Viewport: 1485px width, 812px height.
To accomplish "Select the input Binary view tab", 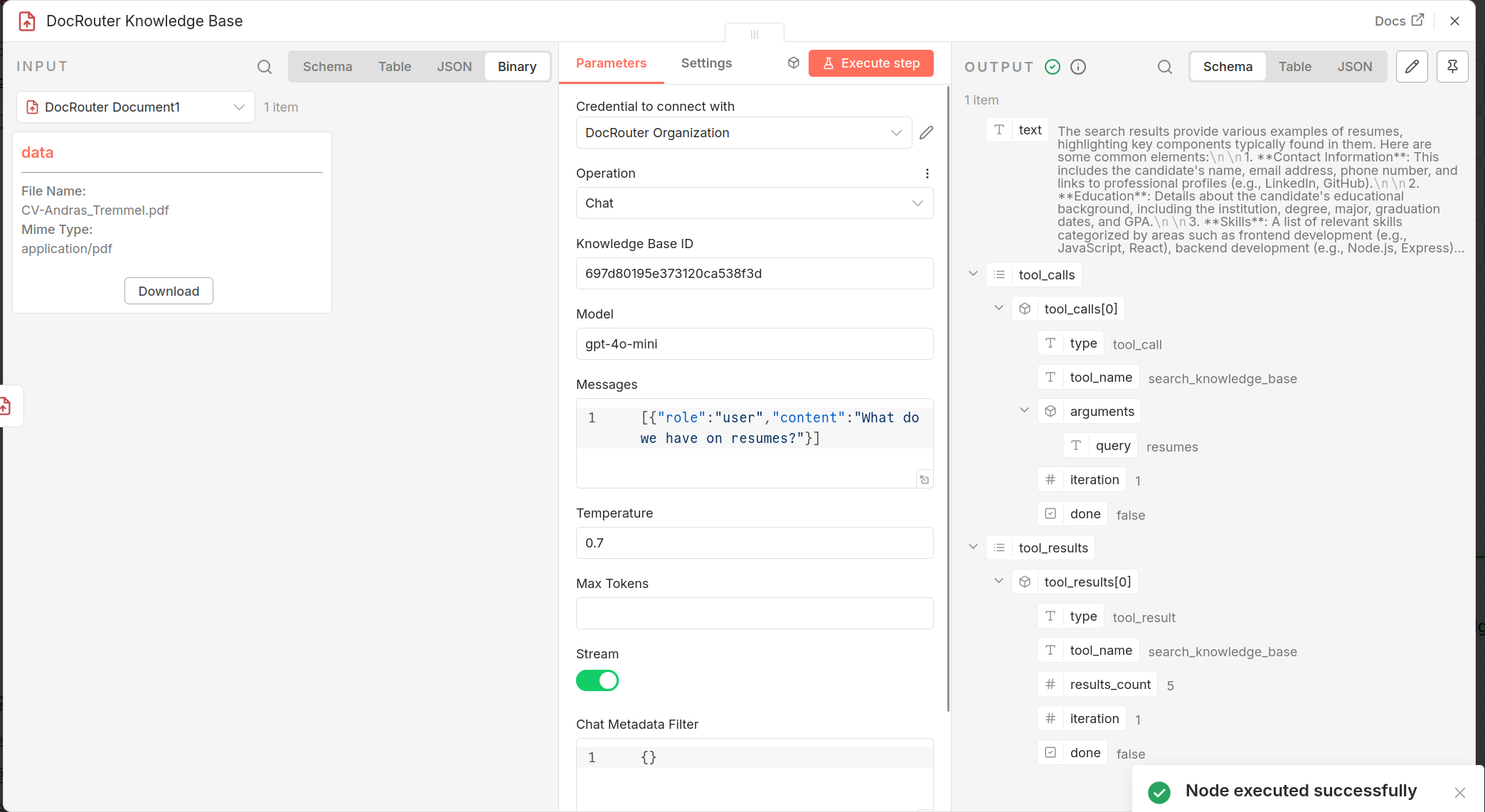I will 517,67.
